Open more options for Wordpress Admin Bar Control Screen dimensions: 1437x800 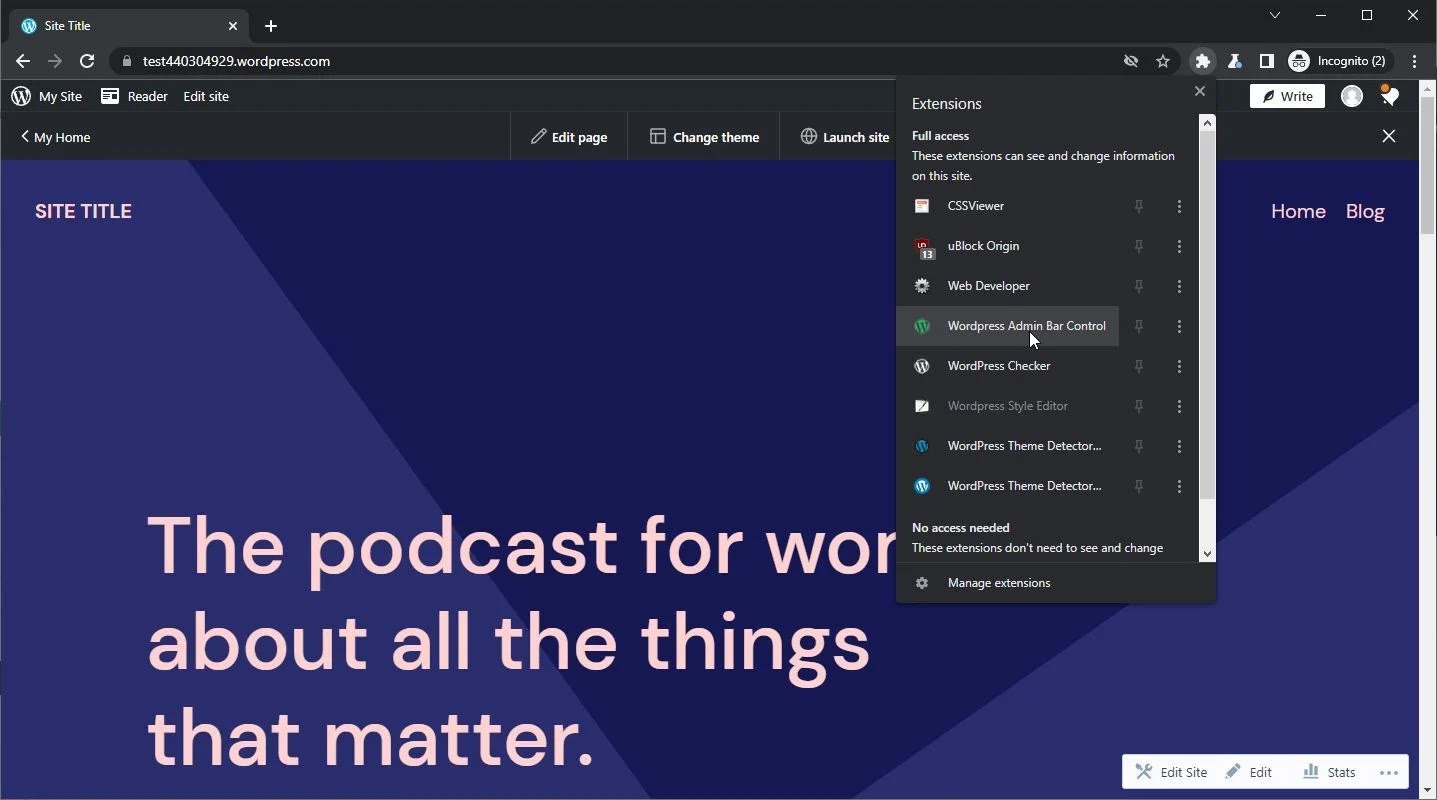(x=1179, y=326)
